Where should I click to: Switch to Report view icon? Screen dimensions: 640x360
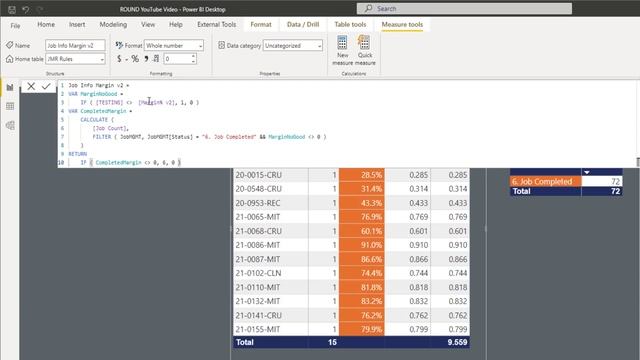tap(10, 87)
